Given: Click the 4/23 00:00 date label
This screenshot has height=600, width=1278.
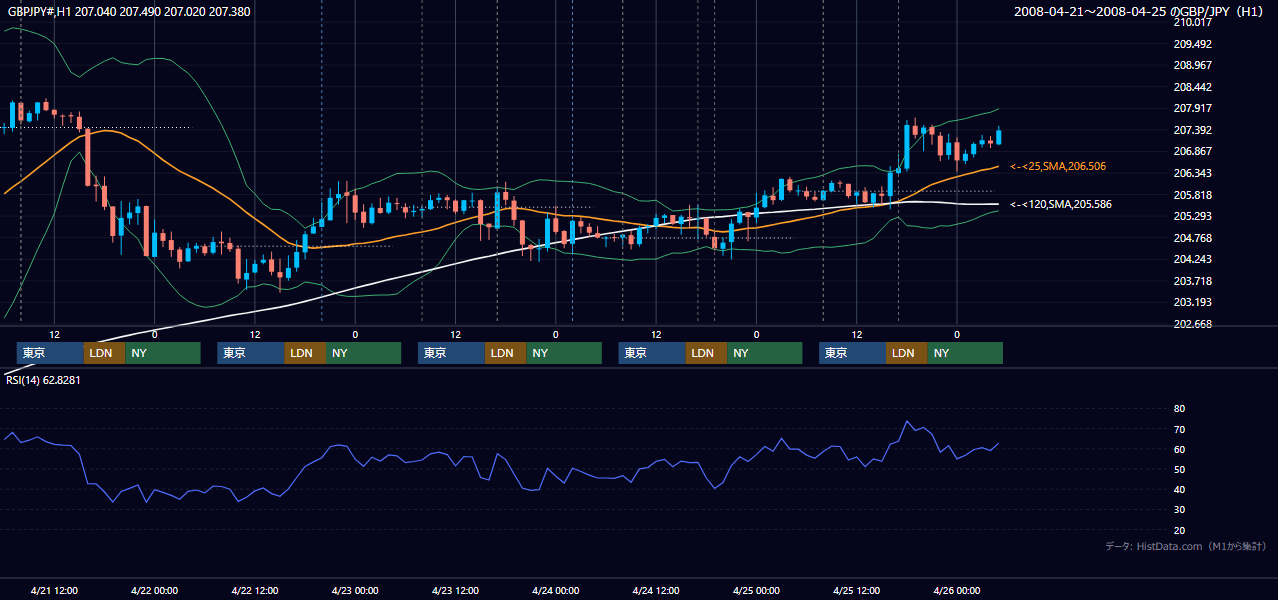Looking at the screenshot, I should point(355,590).
